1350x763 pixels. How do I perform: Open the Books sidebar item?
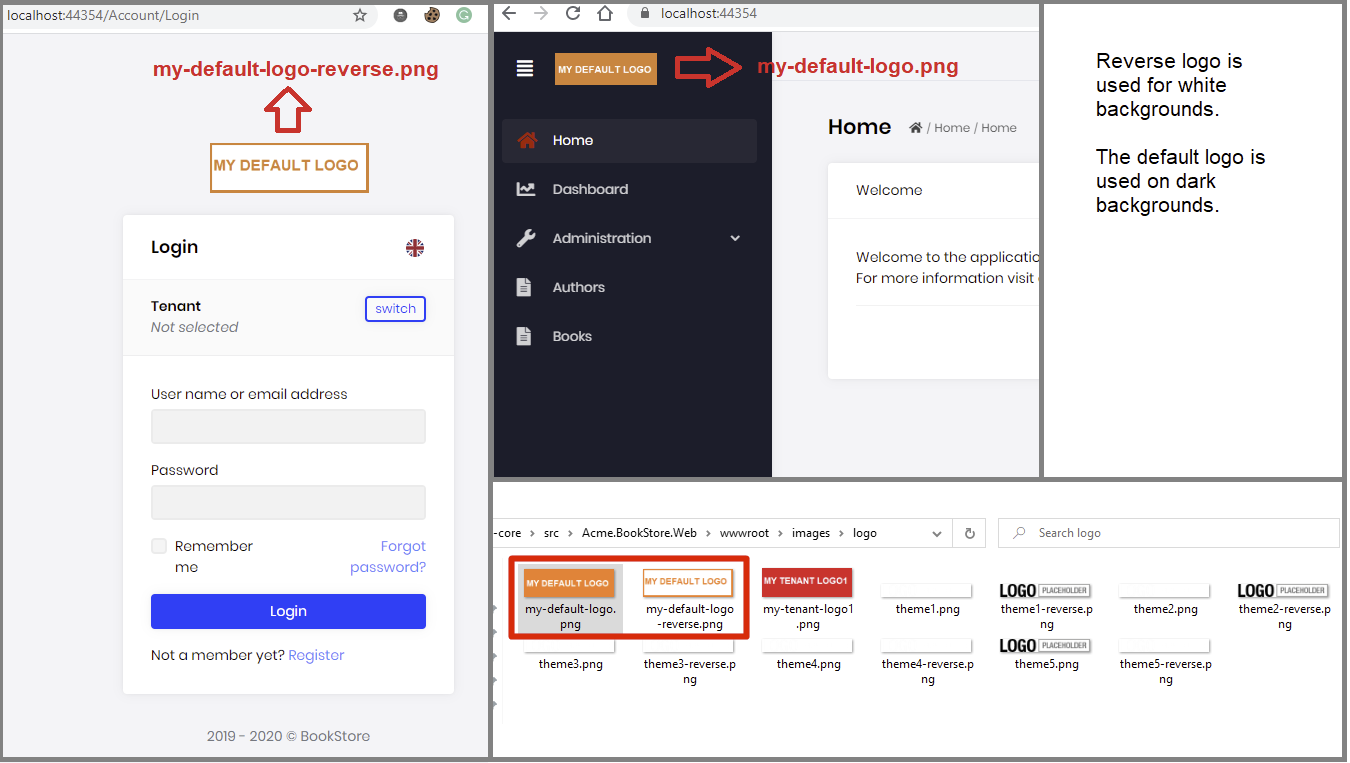pos(572,336)
